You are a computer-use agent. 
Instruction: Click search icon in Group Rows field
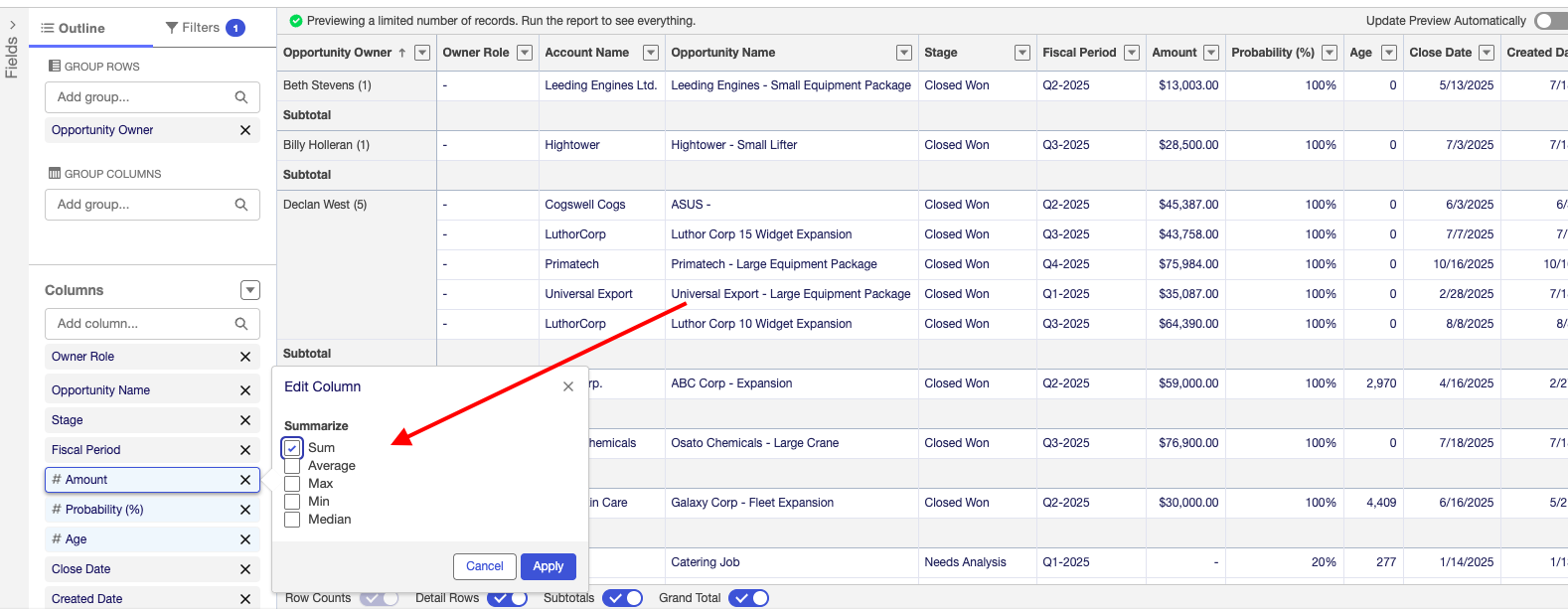[241, 97]
